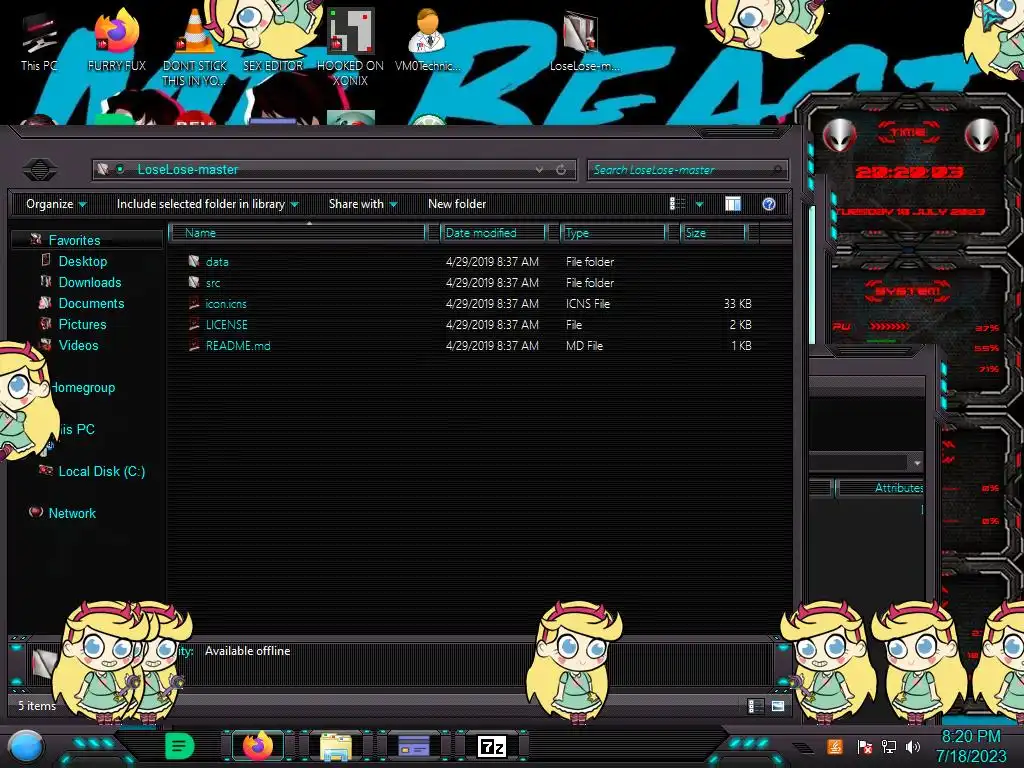Open Firefox from the taskbar
This screenshot has width=1024, height=768.
pyautogui.click(x=258, y=746)
